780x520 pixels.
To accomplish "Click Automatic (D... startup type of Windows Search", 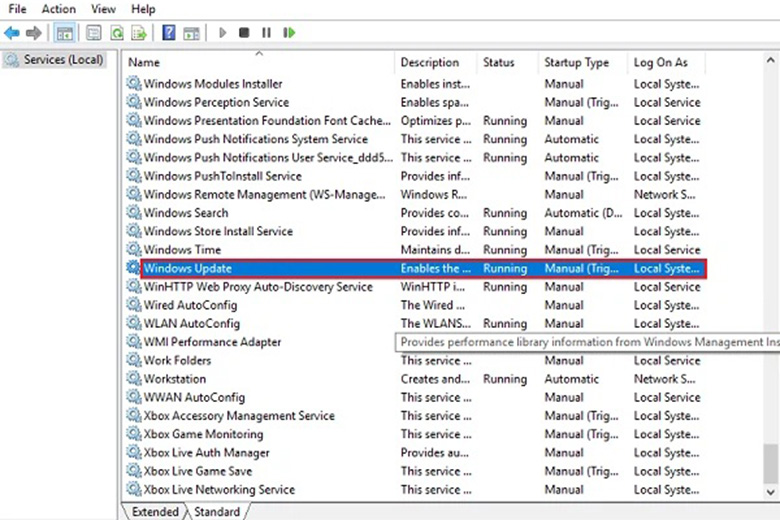I will 583,213.
